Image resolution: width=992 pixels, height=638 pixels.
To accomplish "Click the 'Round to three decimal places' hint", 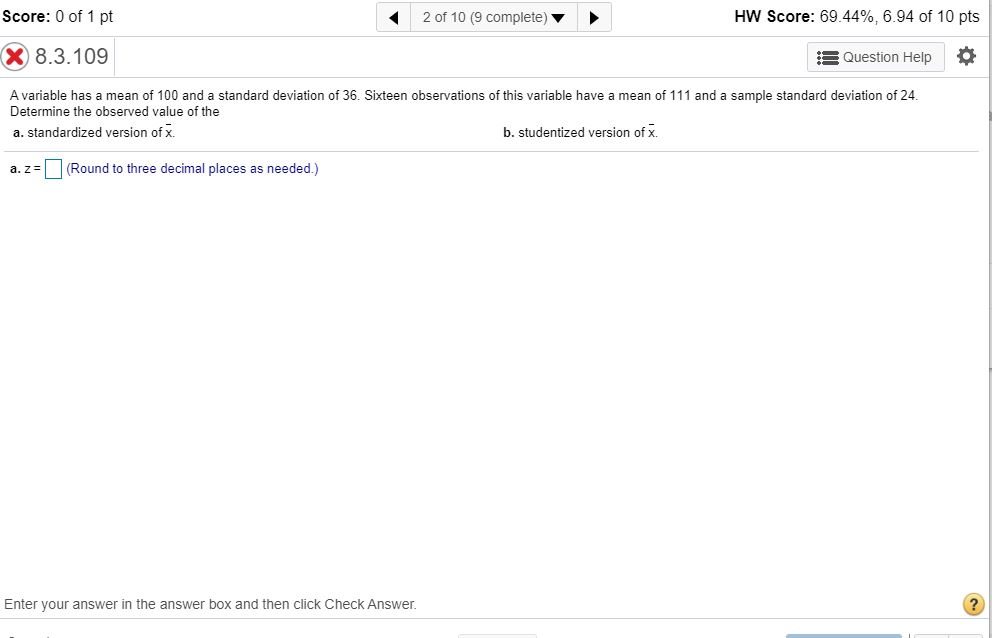I will point(192,169).
